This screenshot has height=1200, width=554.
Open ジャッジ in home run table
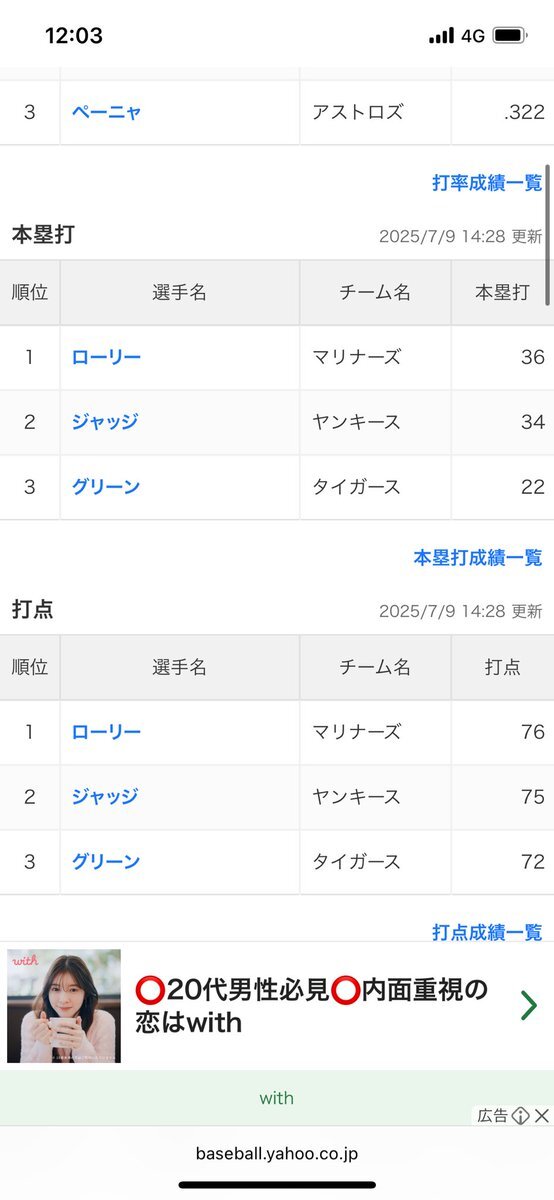(x=105, y=422)
